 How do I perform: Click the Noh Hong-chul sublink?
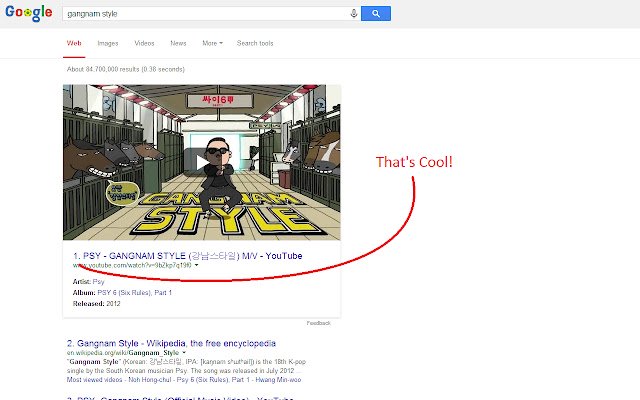pos(150,380)
